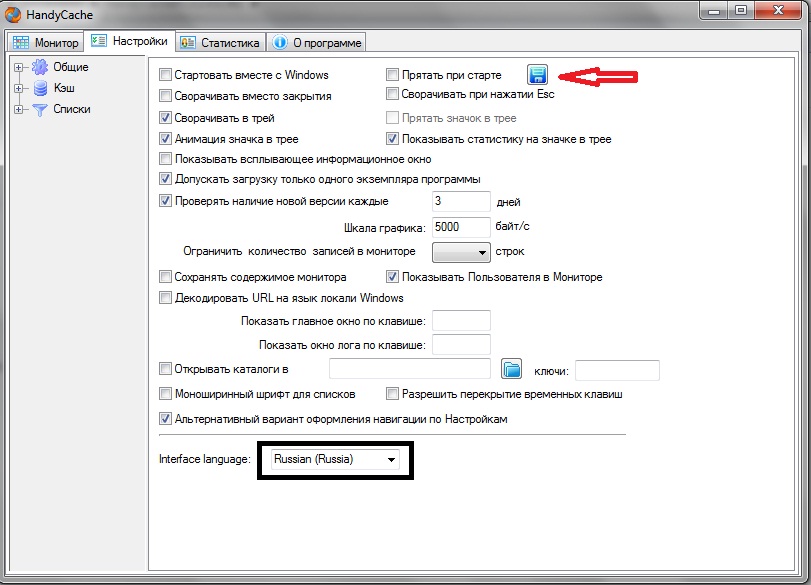This screenshot has width=811, height=585.
Task: Click the days interval field showing 3
Action: (461, 201)
